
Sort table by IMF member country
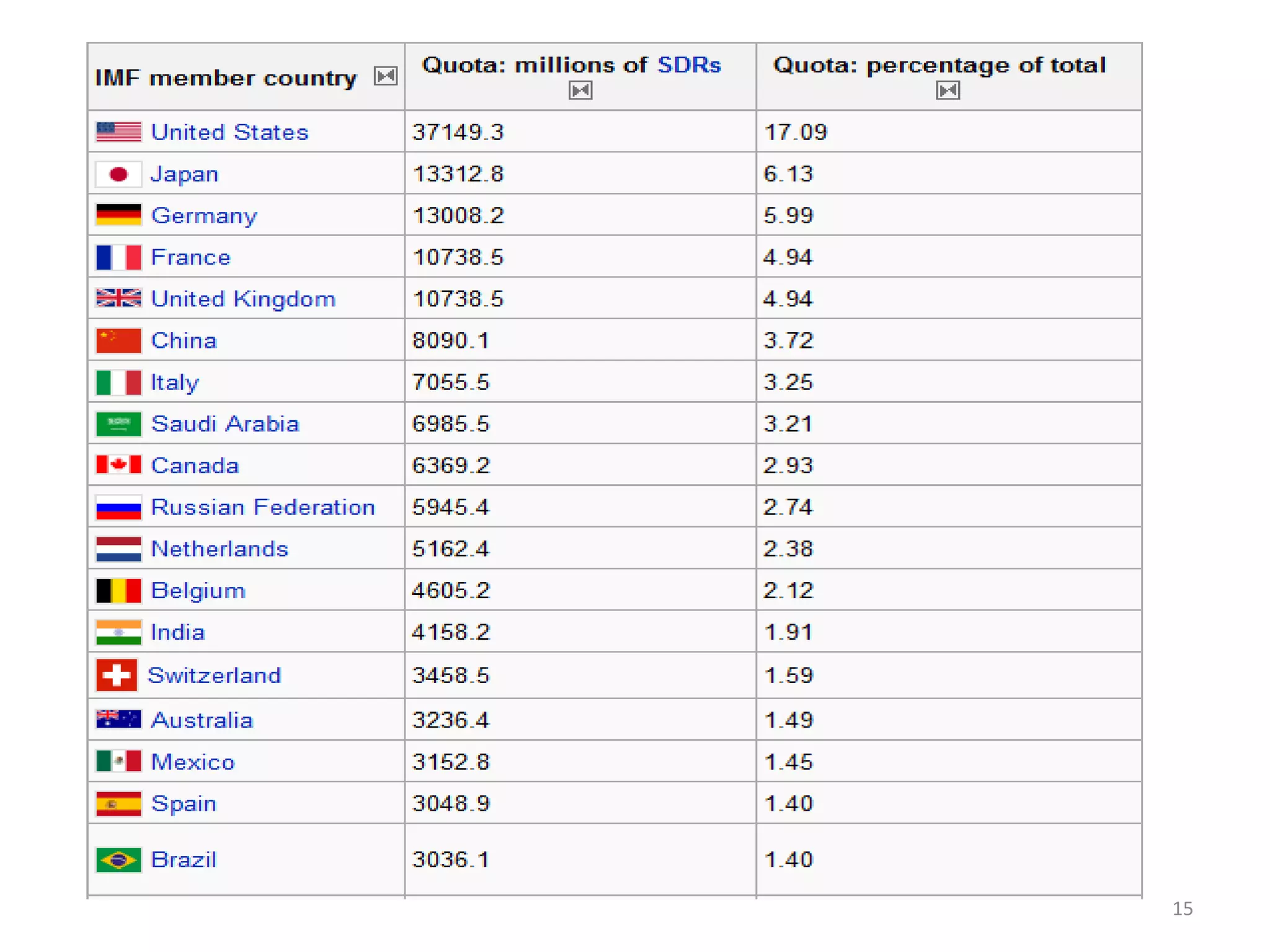[386, 76]
